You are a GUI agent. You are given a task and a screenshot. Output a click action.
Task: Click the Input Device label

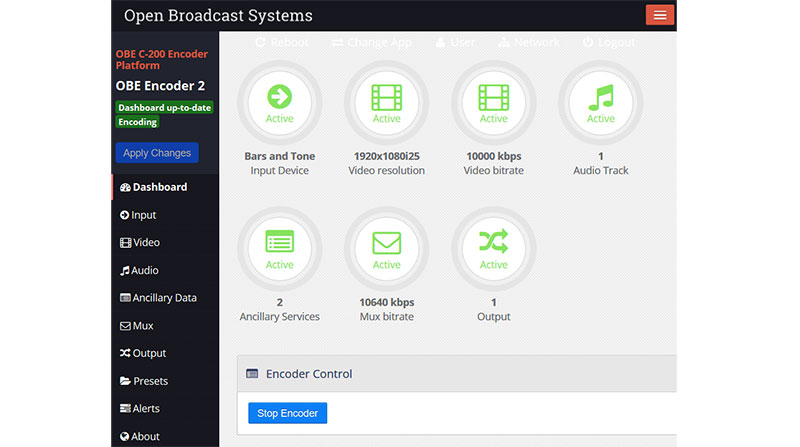[x=280, y=170]
